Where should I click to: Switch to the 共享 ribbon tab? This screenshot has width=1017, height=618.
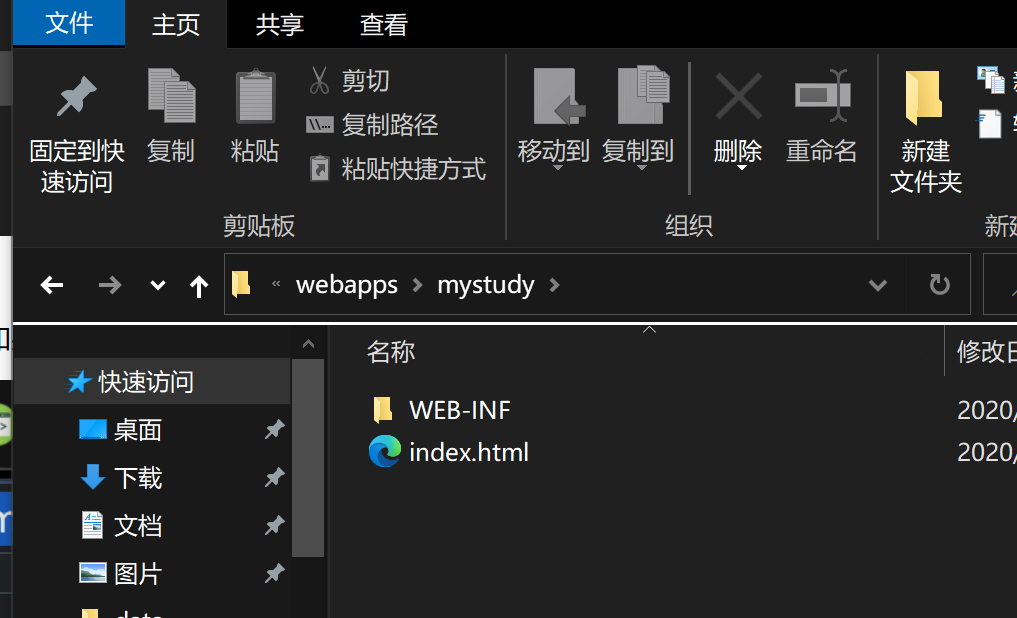point(279,25)
